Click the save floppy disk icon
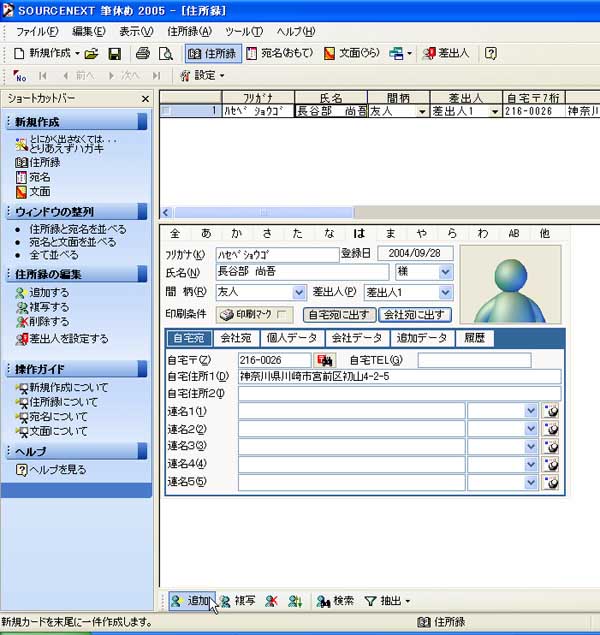The image size is (600, 635). tap(115, 53)
